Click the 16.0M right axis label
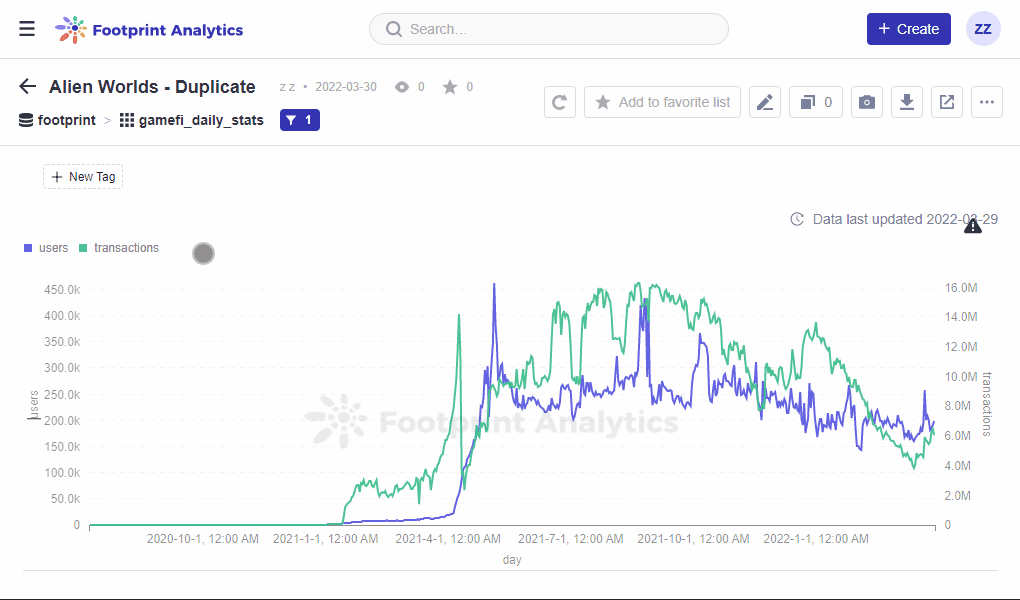This screenshot has height=600, width=1020. [961, 288]
